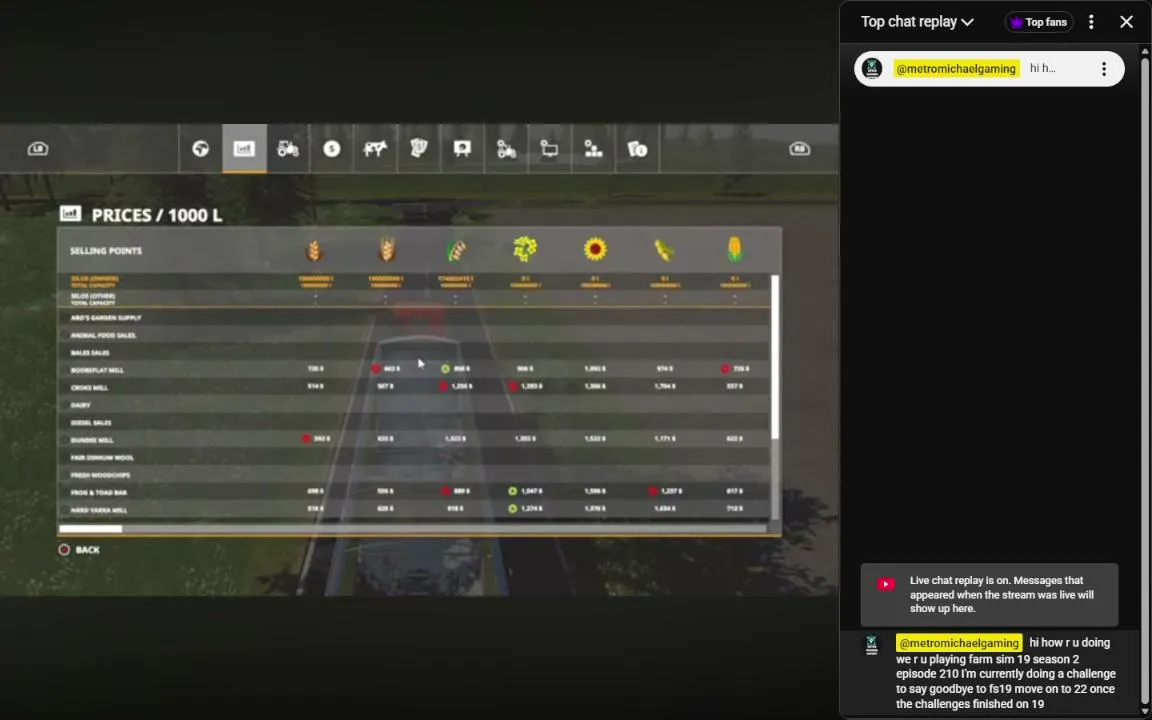The image size is (1152, 720).
Task: Open the vehicles tractor menu tab
Action: [x=288, y=149]
